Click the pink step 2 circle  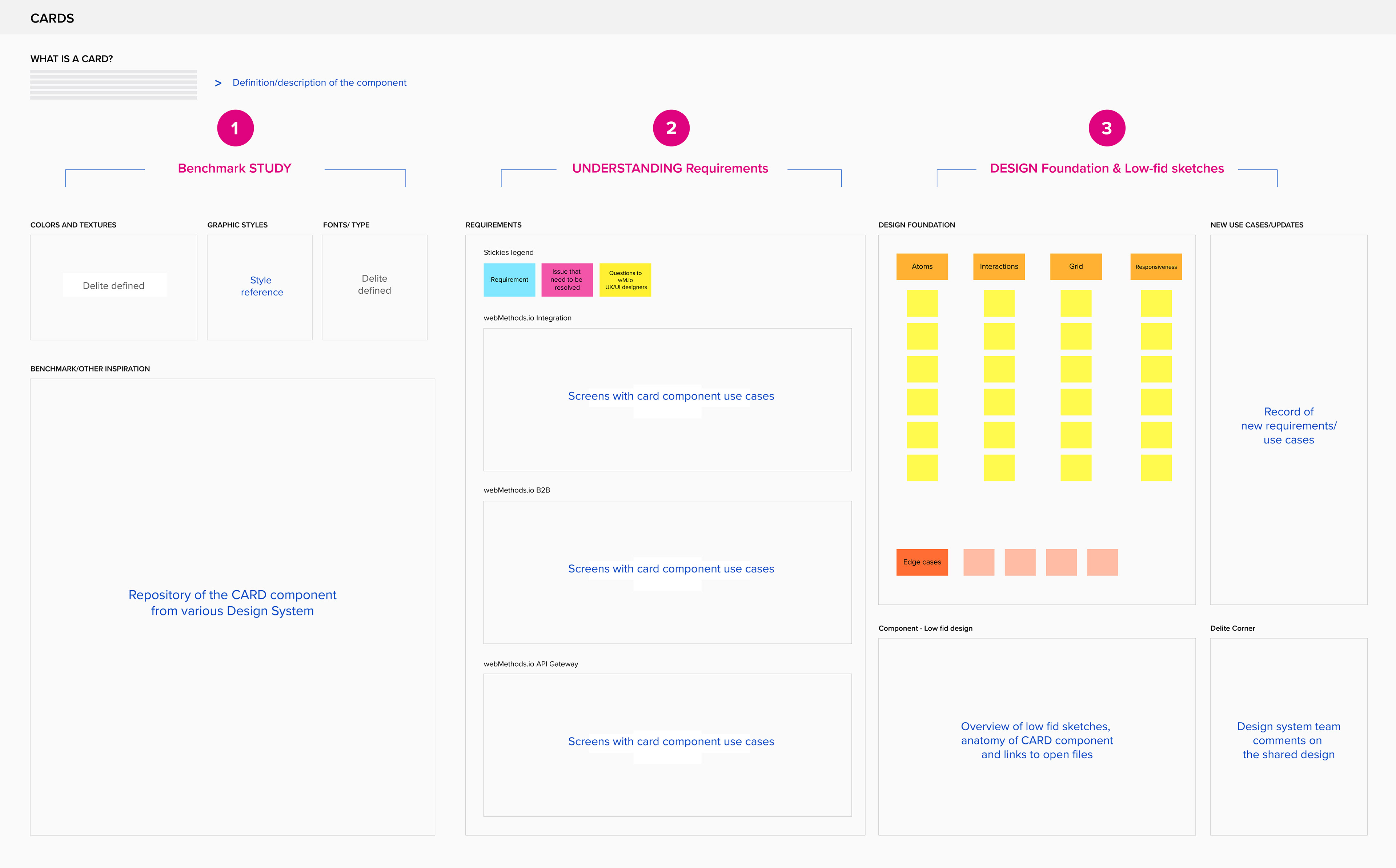671,128
